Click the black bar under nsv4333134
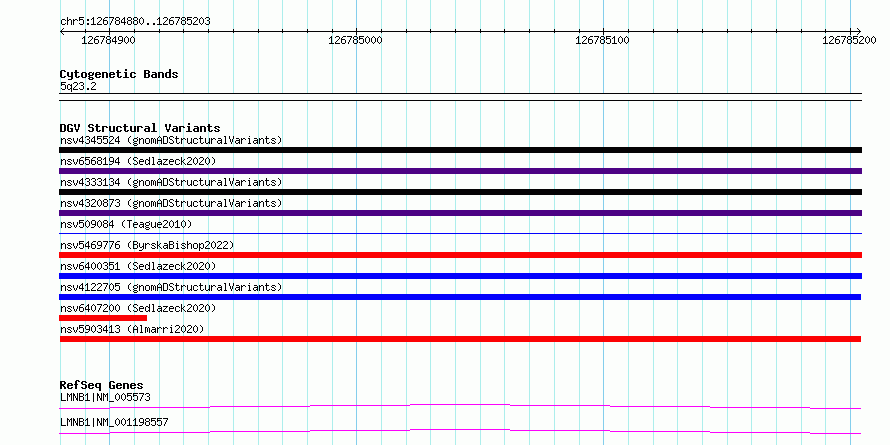The height and width of the screenshot is (445, 890). [460, 192]
